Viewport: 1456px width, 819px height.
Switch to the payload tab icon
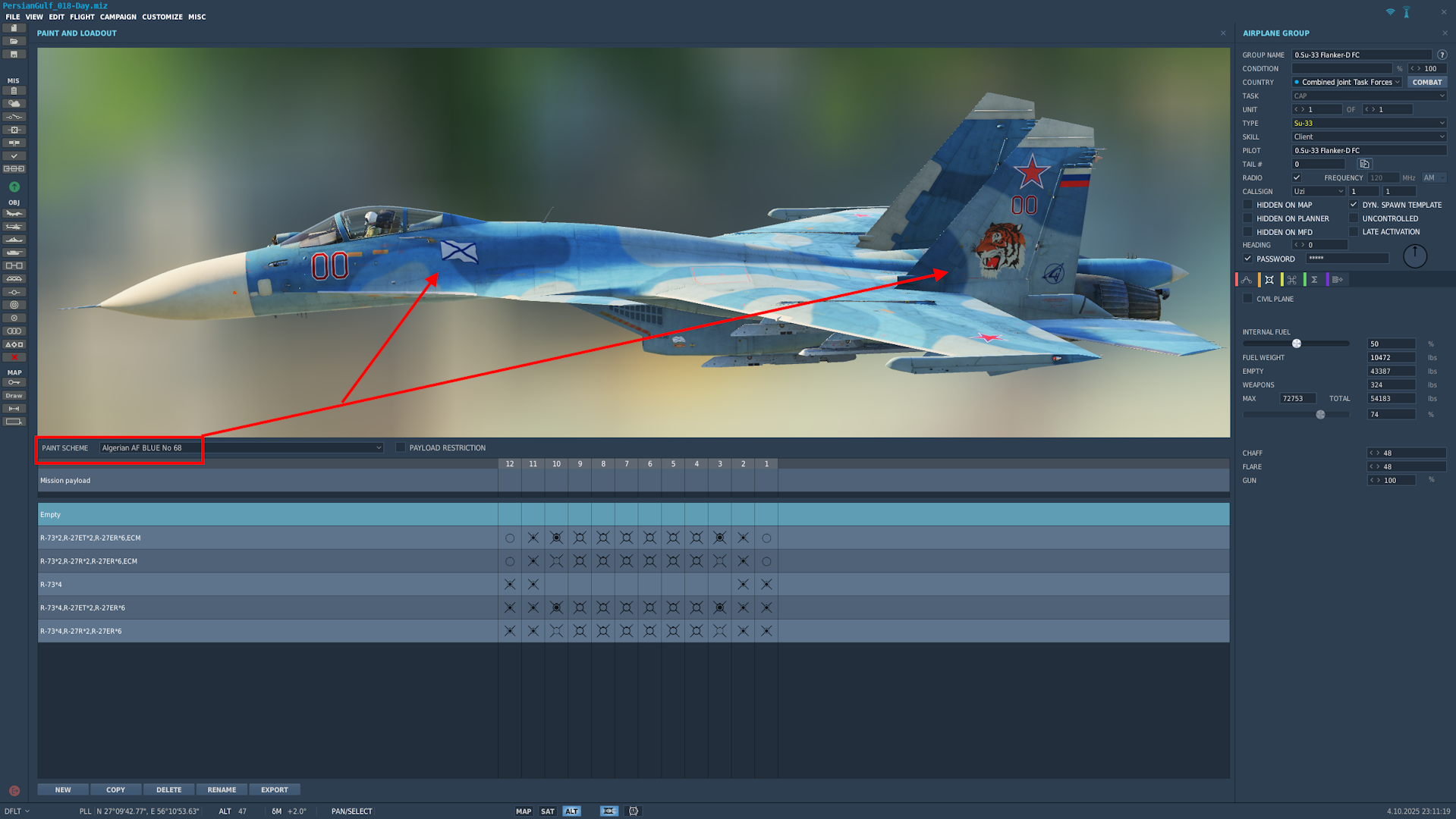pyautogui.click(x=1269, y=280)
